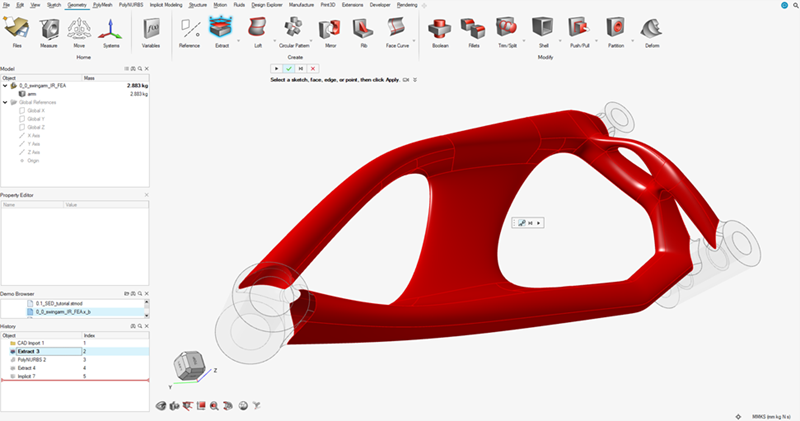Select 0.1_SED_tutorial.stmod in Demo Browser
The image size is (800, 421).
(62, 302)
